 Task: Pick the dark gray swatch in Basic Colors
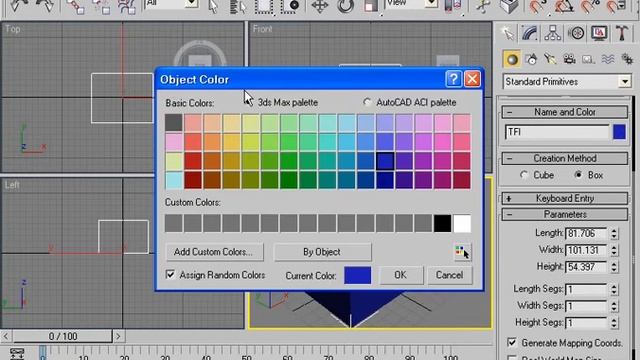click(173, 122)
